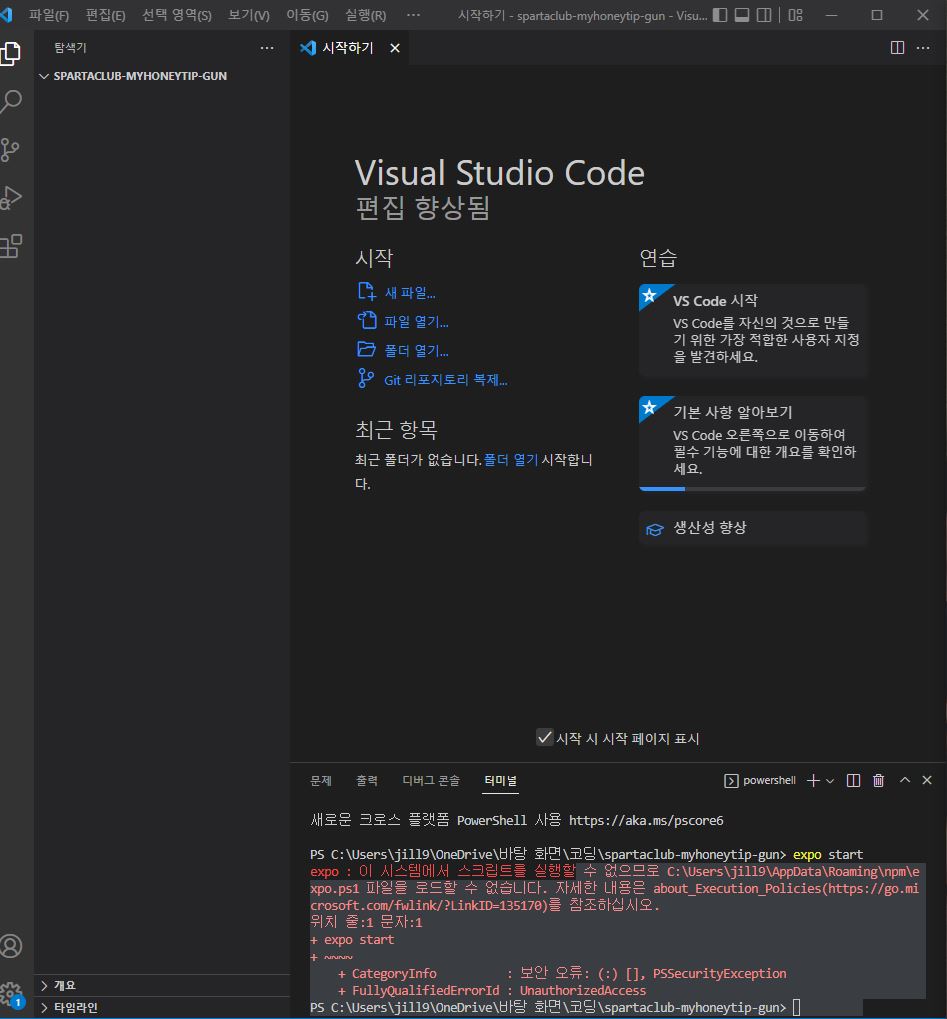Open the 생산성 향상 walkthrough card

pos(753,528)
